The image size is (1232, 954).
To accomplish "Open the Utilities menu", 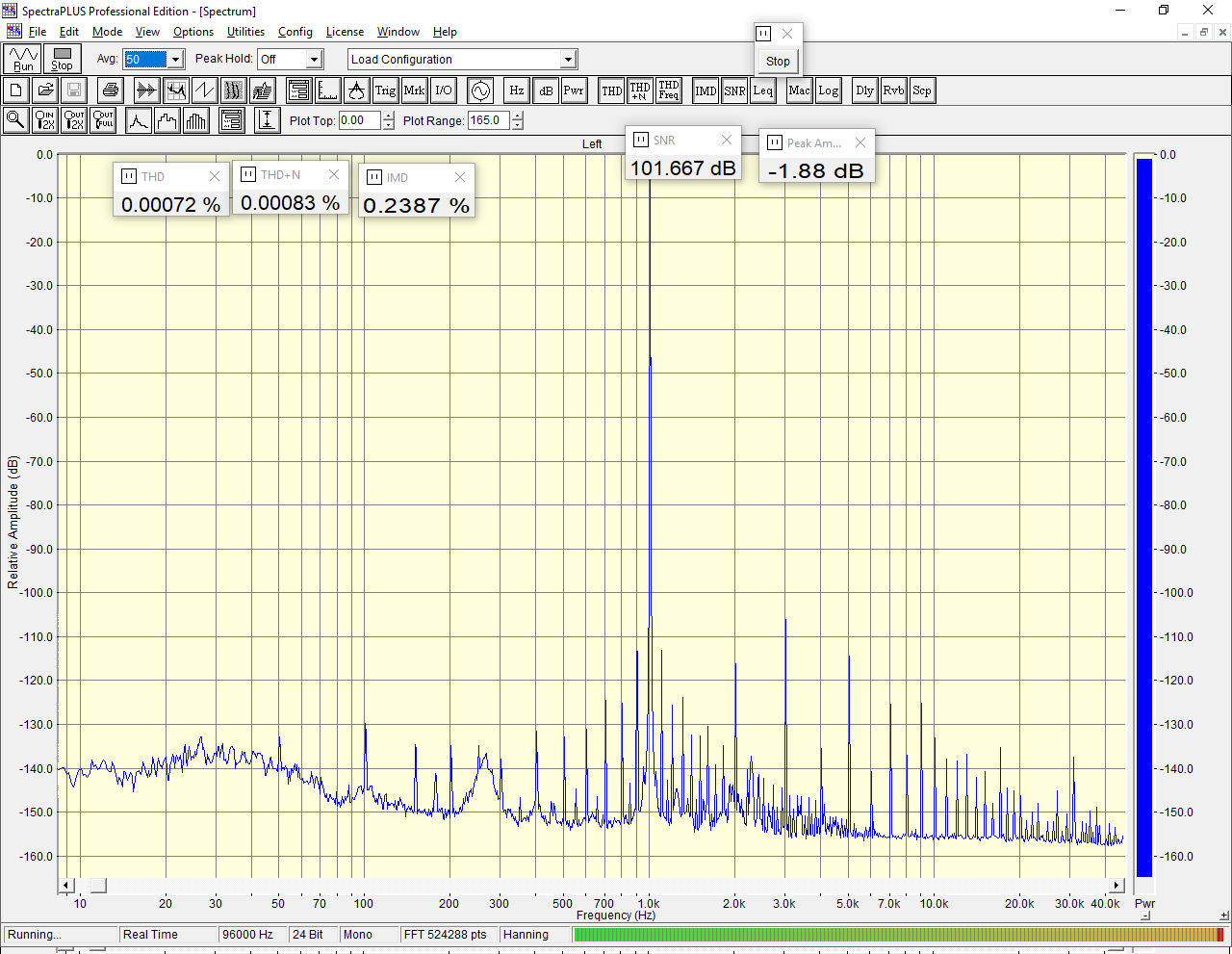I will click(x=245, y=32).
